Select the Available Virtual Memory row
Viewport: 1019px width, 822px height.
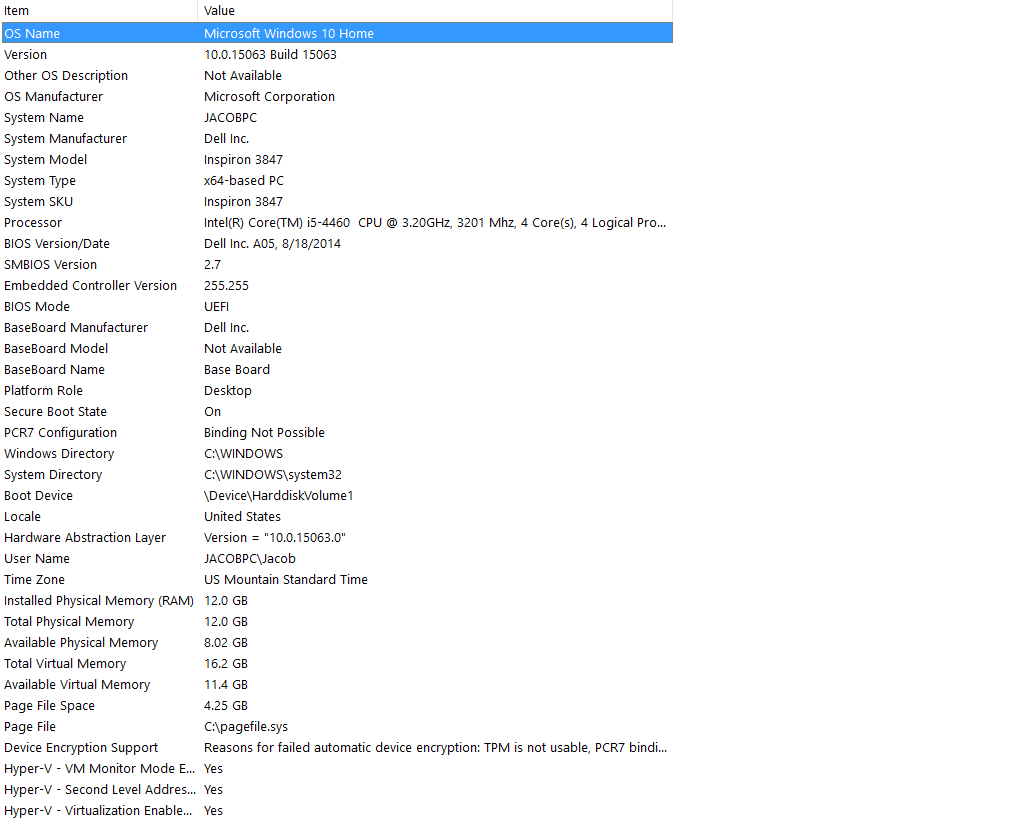tap(337, 685)
